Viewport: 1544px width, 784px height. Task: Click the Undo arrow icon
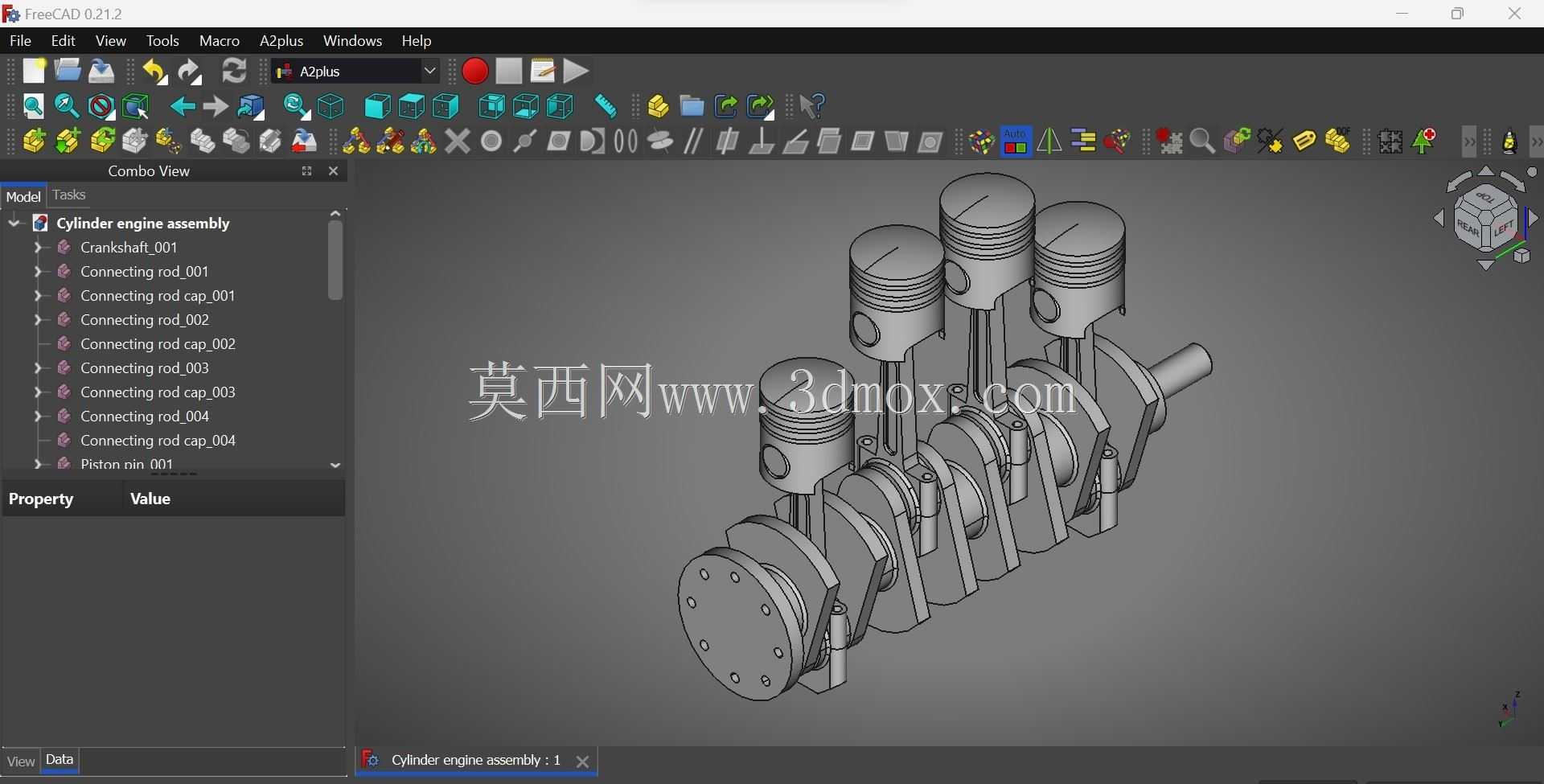pos(154,72)
